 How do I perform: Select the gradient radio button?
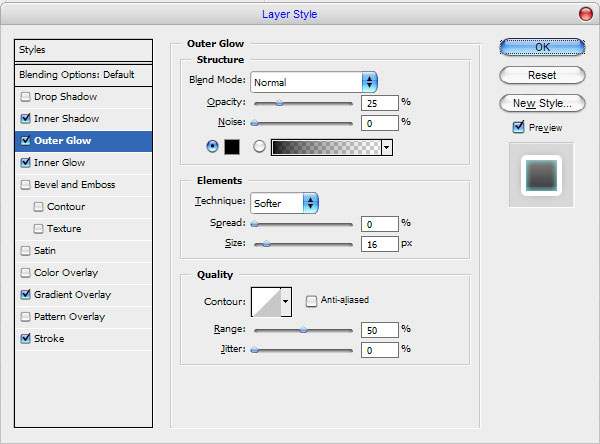(259, 147)
